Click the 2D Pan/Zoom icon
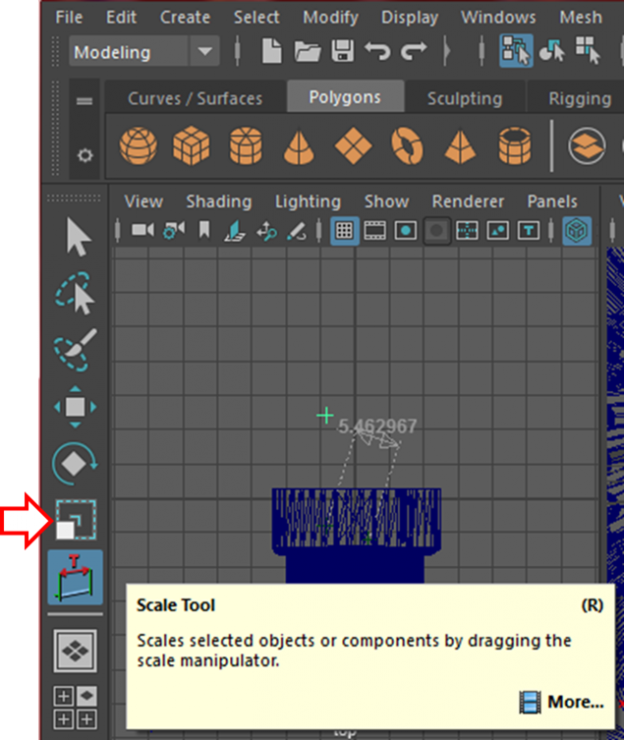This screenshot has width=624, height=740. tap(266, 231)
